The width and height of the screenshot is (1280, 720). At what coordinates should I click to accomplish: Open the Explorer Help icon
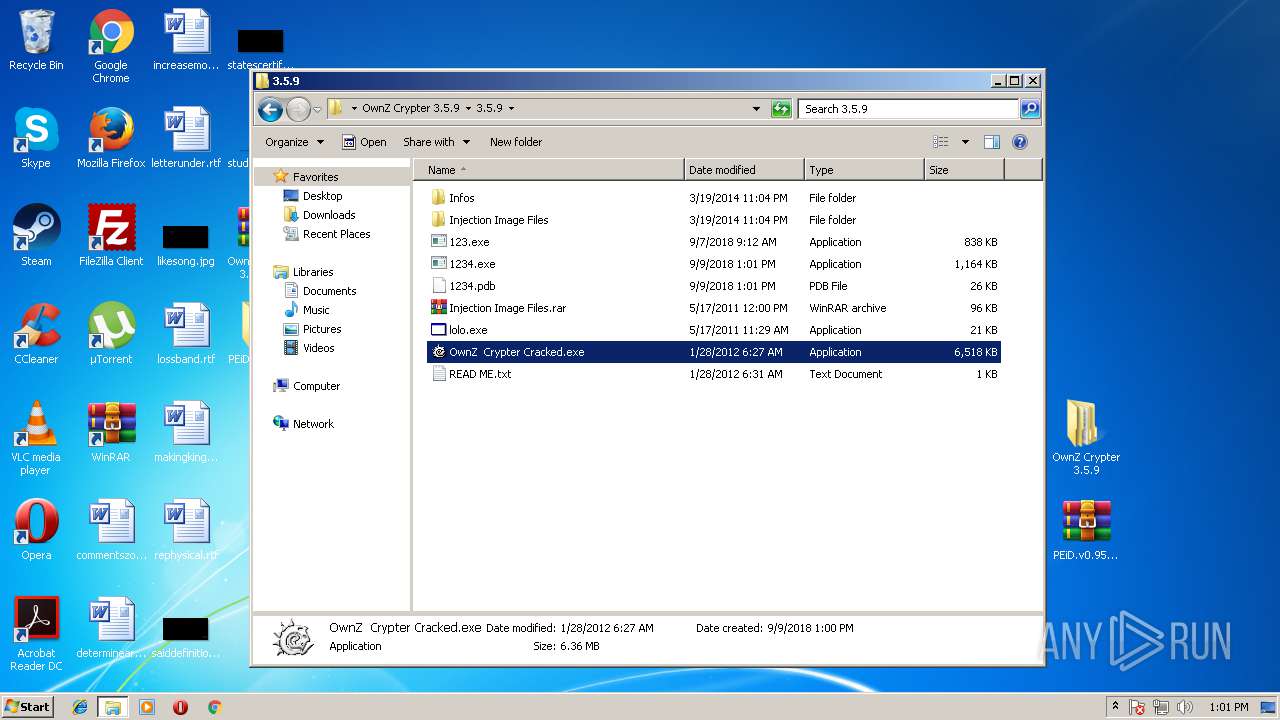1020,142
